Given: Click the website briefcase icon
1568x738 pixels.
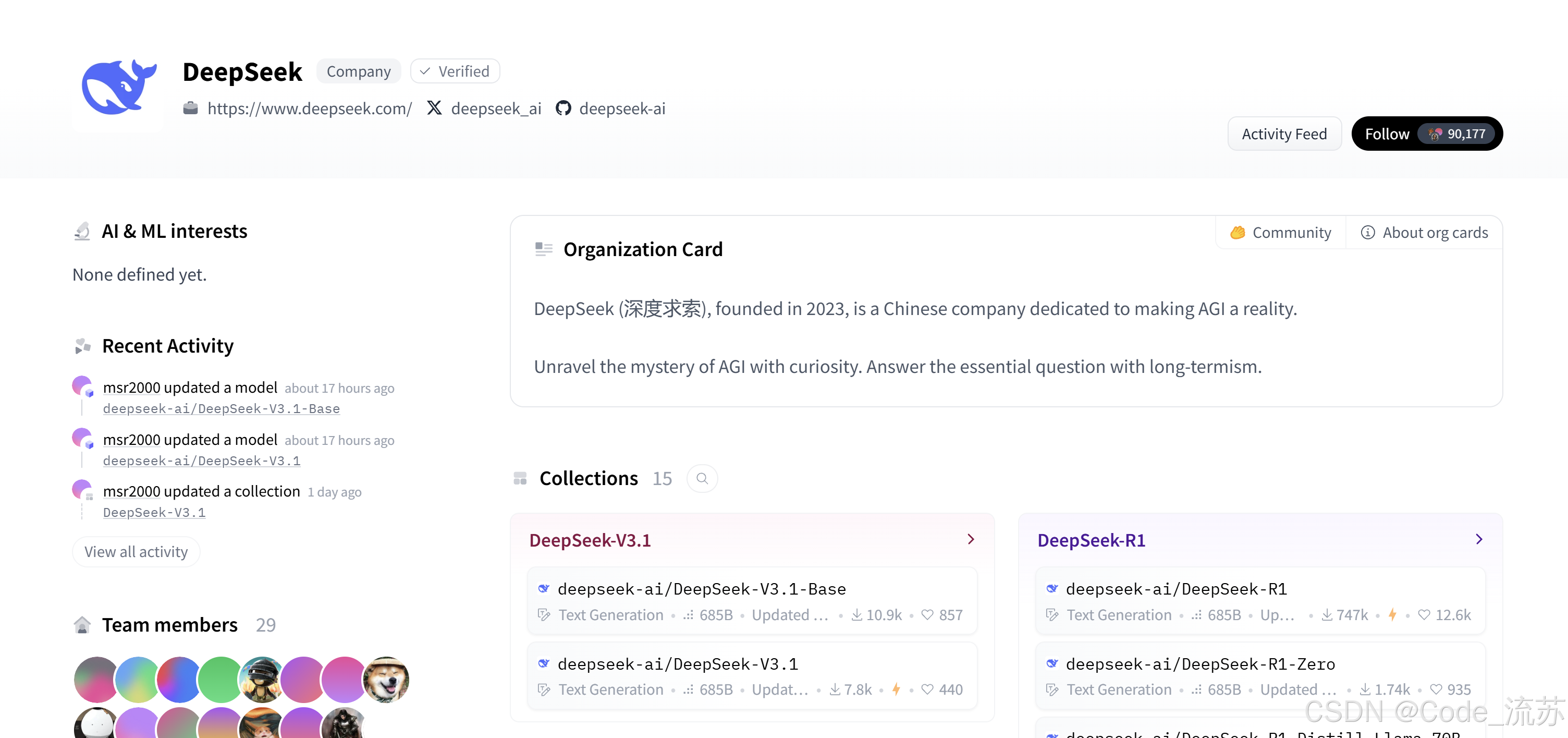Looking at the screenshot, I should pos(190,108).
